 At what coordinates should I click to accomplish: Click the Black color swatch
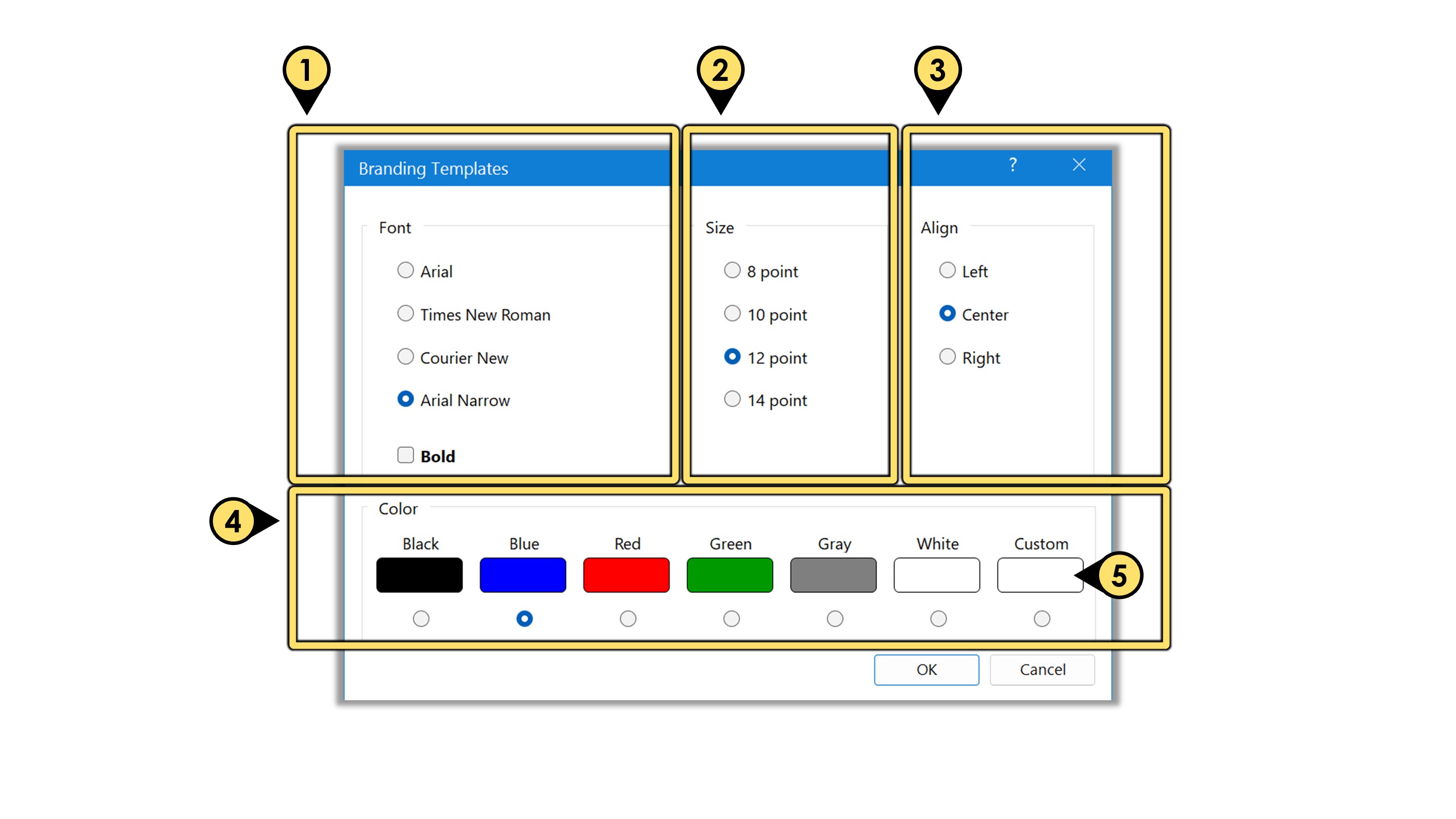click(x=420, y=575)
